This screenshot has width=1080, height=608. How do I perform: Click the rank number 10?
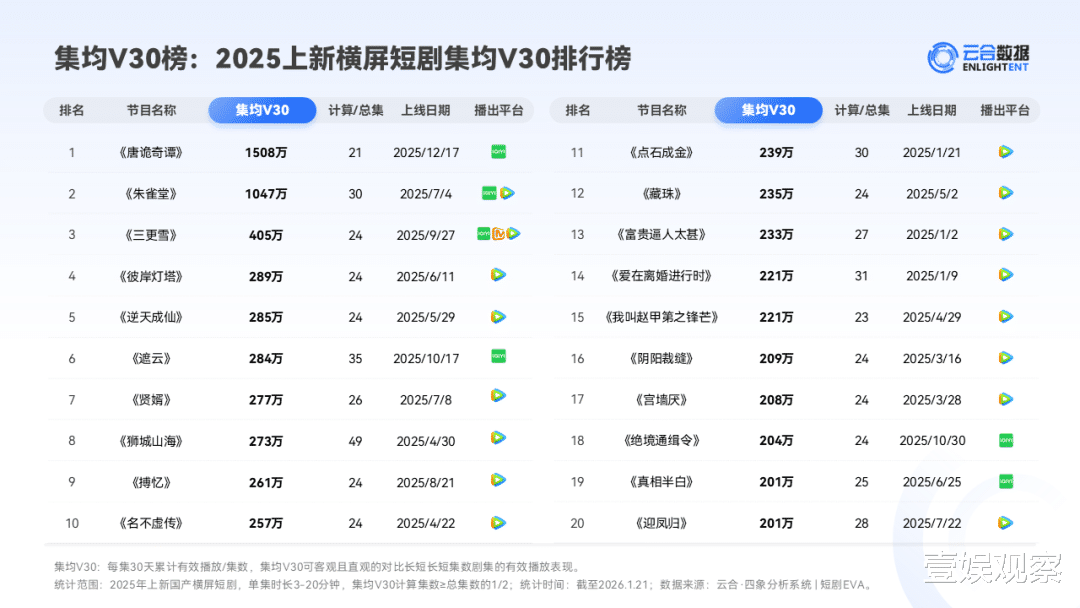72,523
